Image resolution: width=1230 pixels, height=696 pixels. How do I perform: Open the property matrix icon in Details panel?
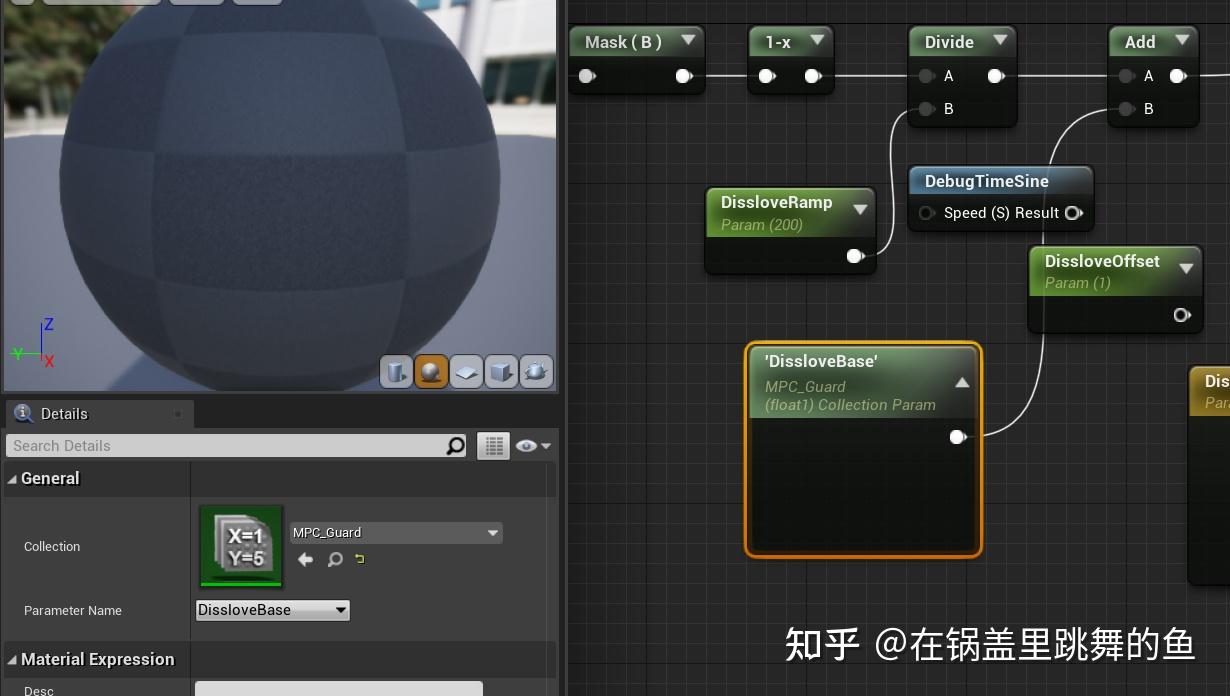[x=493, y=445]
